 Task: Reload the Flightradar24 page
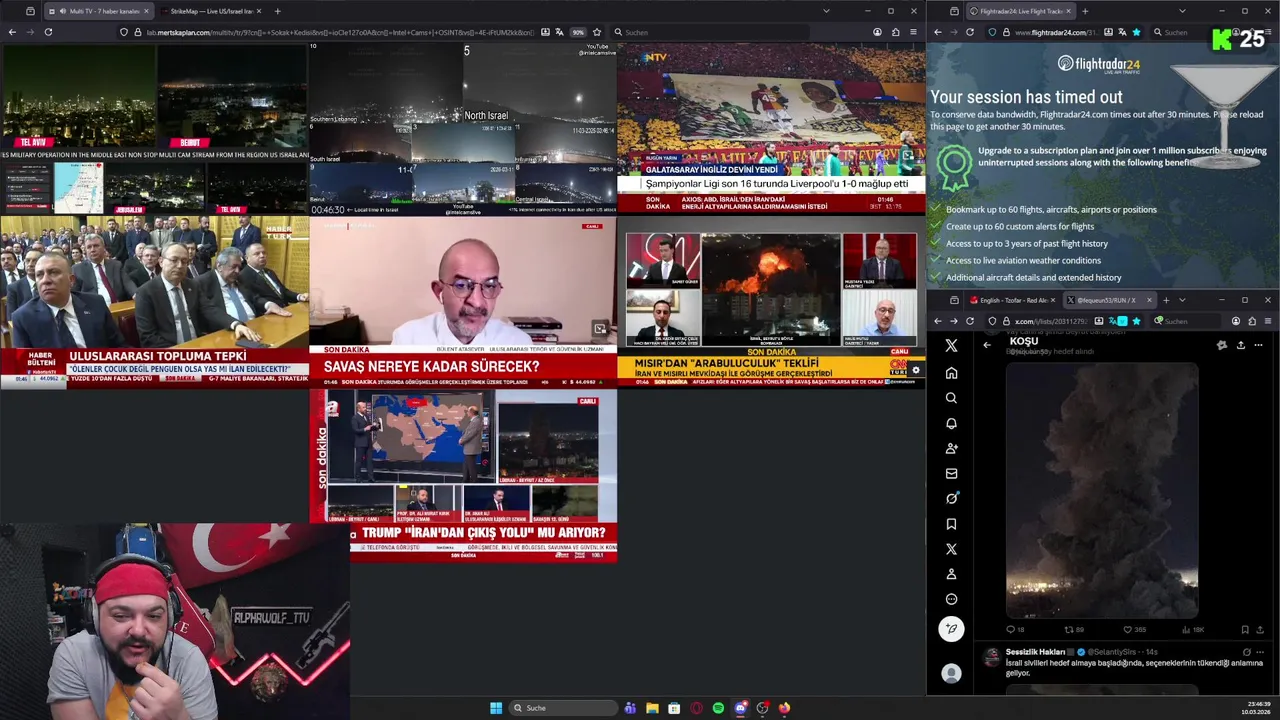click(969, 32)
